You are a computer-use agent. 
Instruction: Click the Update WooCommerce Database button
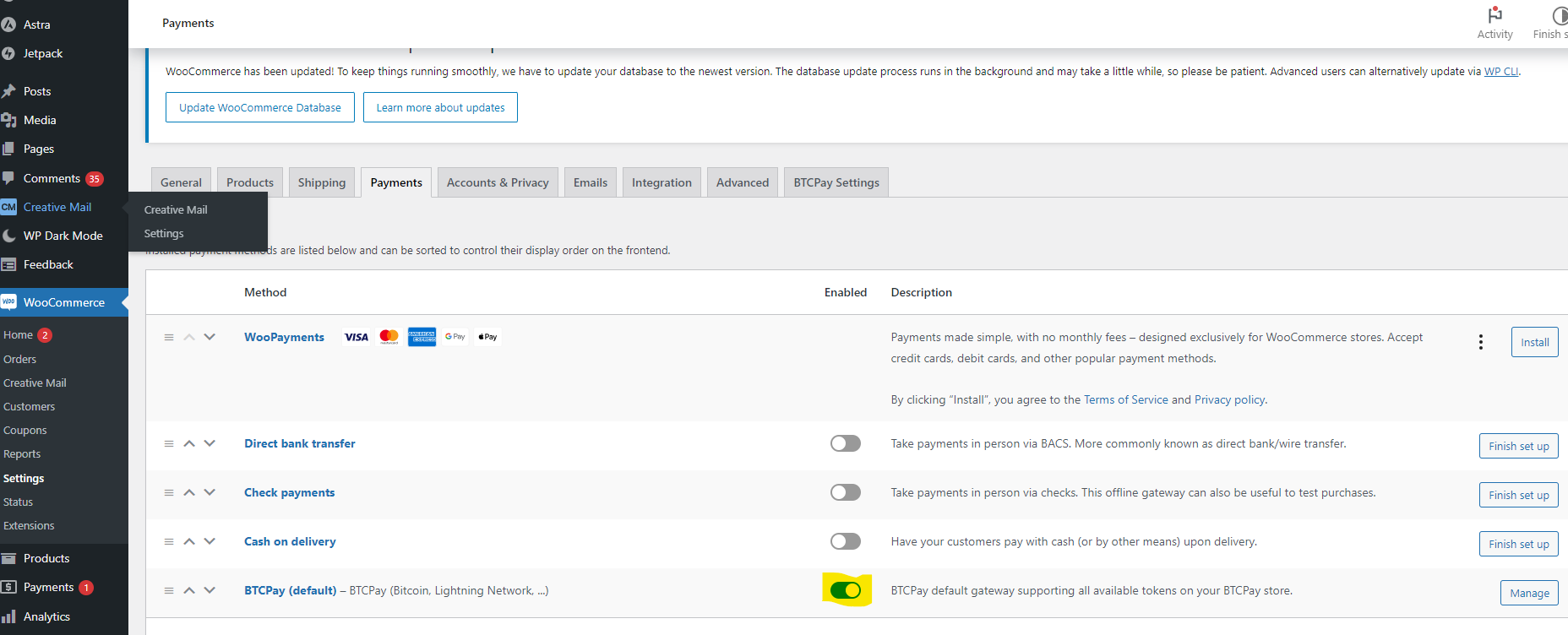coord(260,107)
